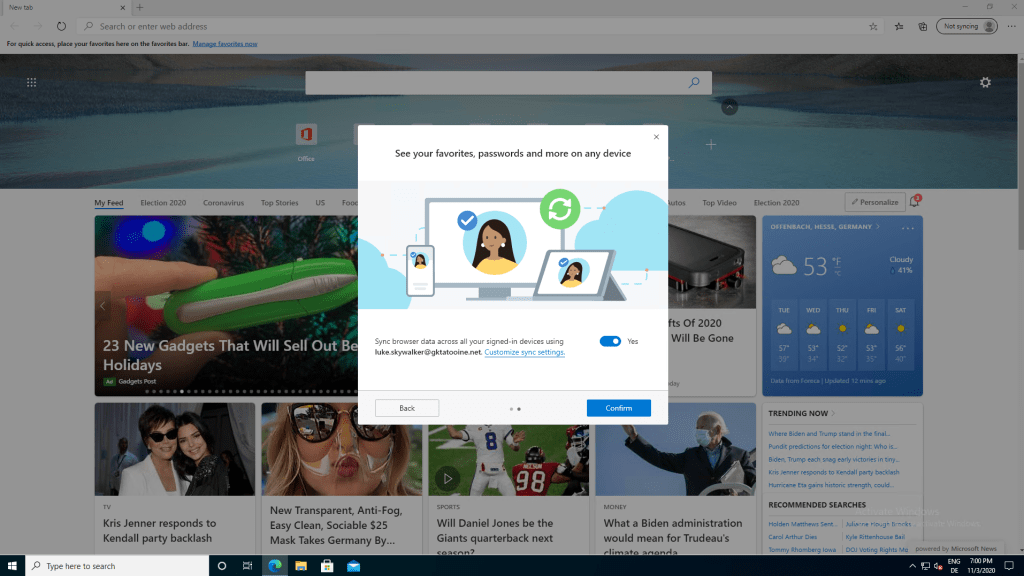Open the browser tab options arrow
Screen dimensions: 1024x576
[x=729, y=106]
